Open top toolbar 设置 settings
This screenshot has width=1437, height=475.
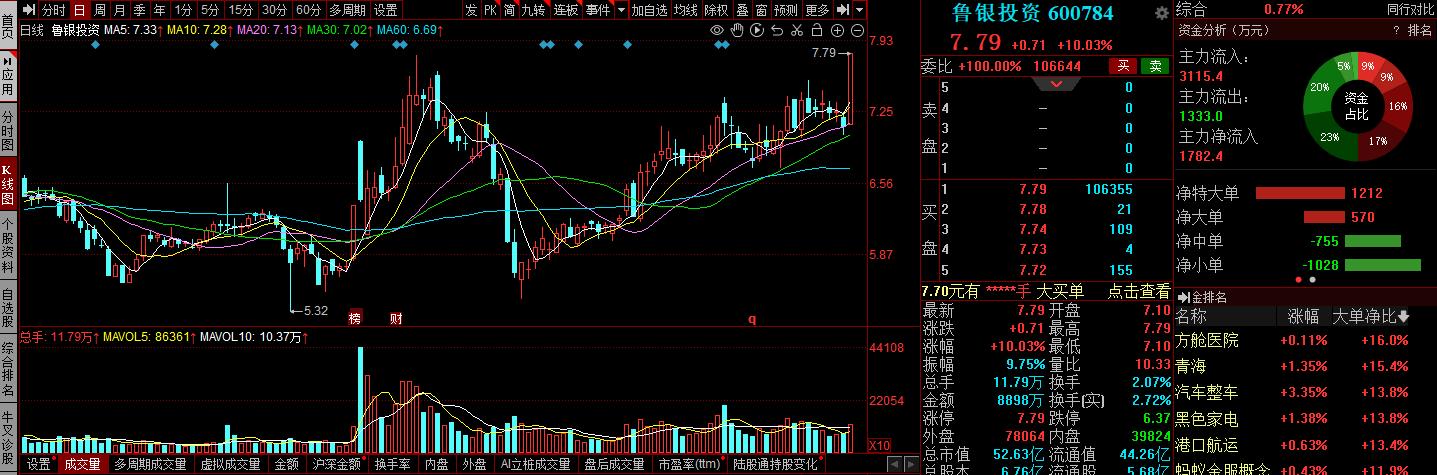click(x=386, y=10)
